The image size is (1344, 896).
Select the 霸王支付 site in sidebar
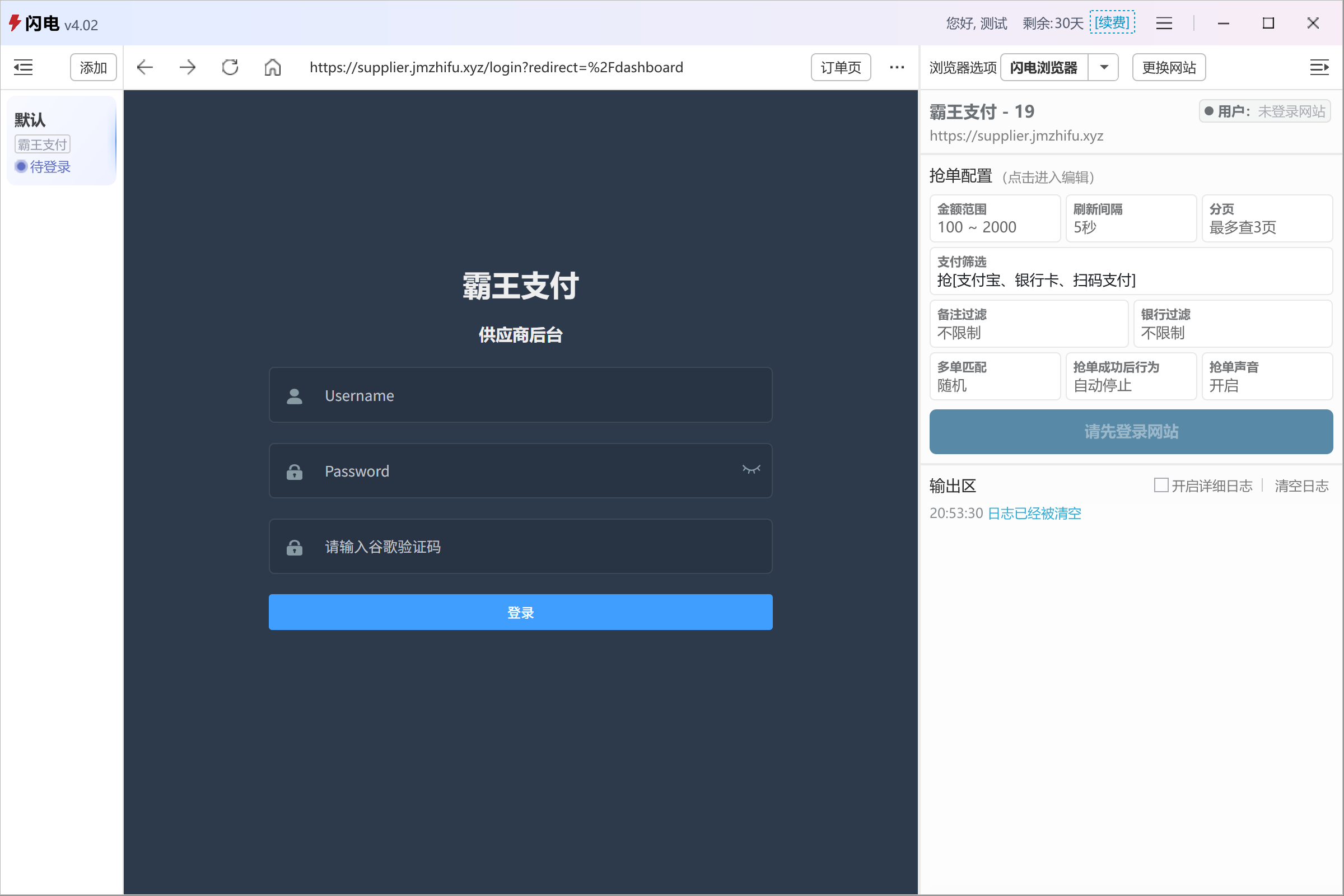43,144
